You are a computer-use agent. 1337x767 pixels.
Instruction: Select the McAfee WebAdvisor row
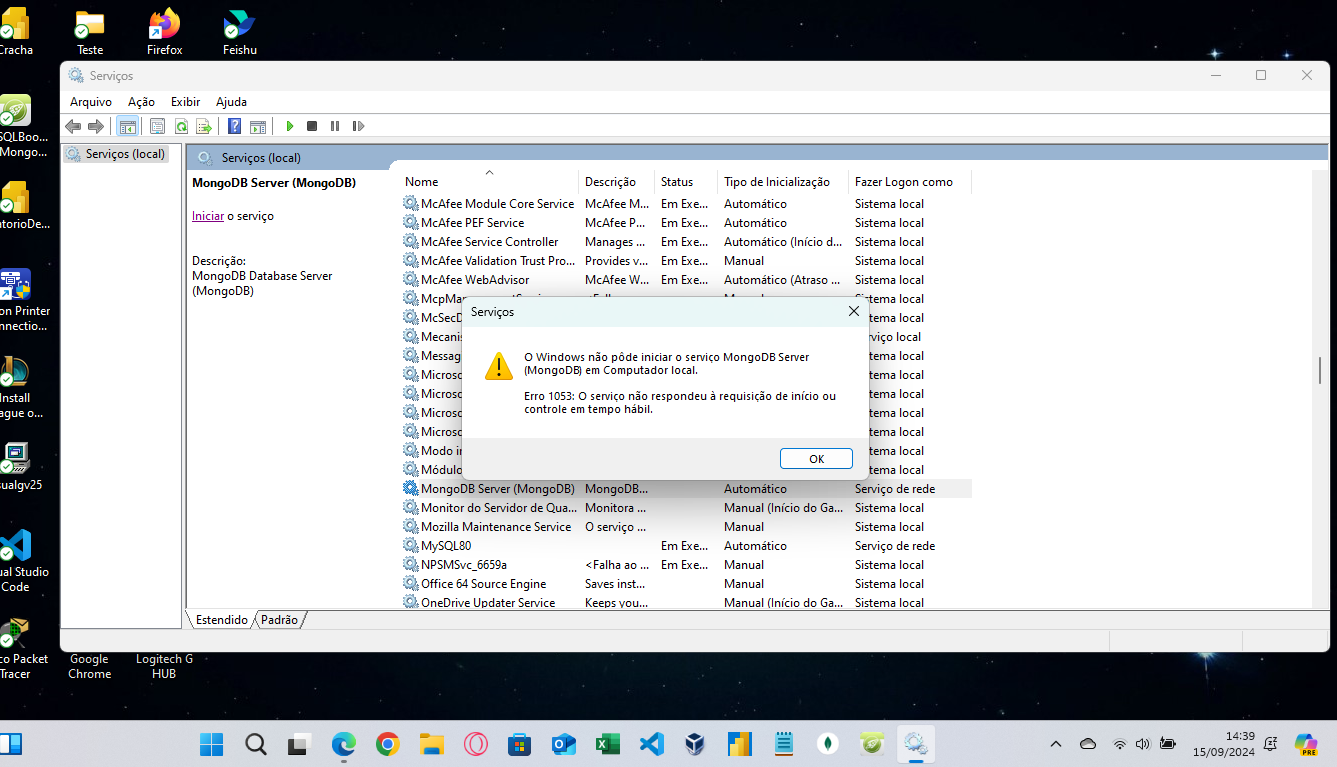coord(686,280)
